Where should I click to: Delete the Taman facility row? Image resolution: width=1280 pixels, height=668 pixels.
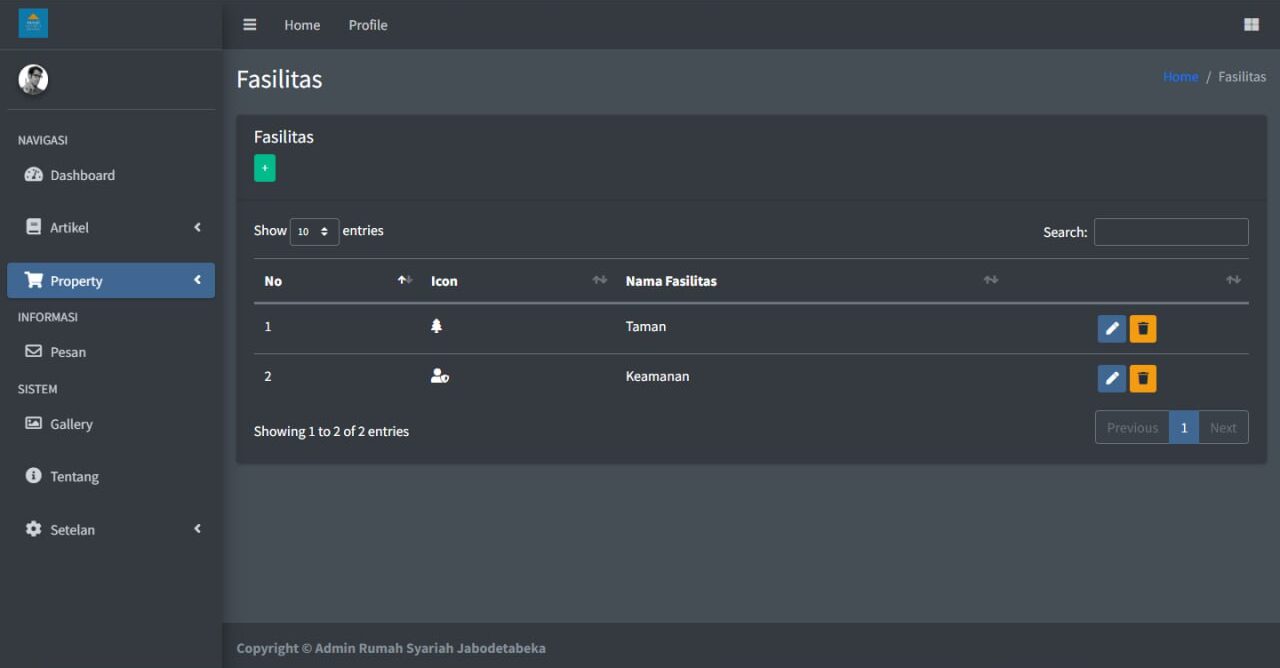pyautogui.click(x=1143, y=329)
